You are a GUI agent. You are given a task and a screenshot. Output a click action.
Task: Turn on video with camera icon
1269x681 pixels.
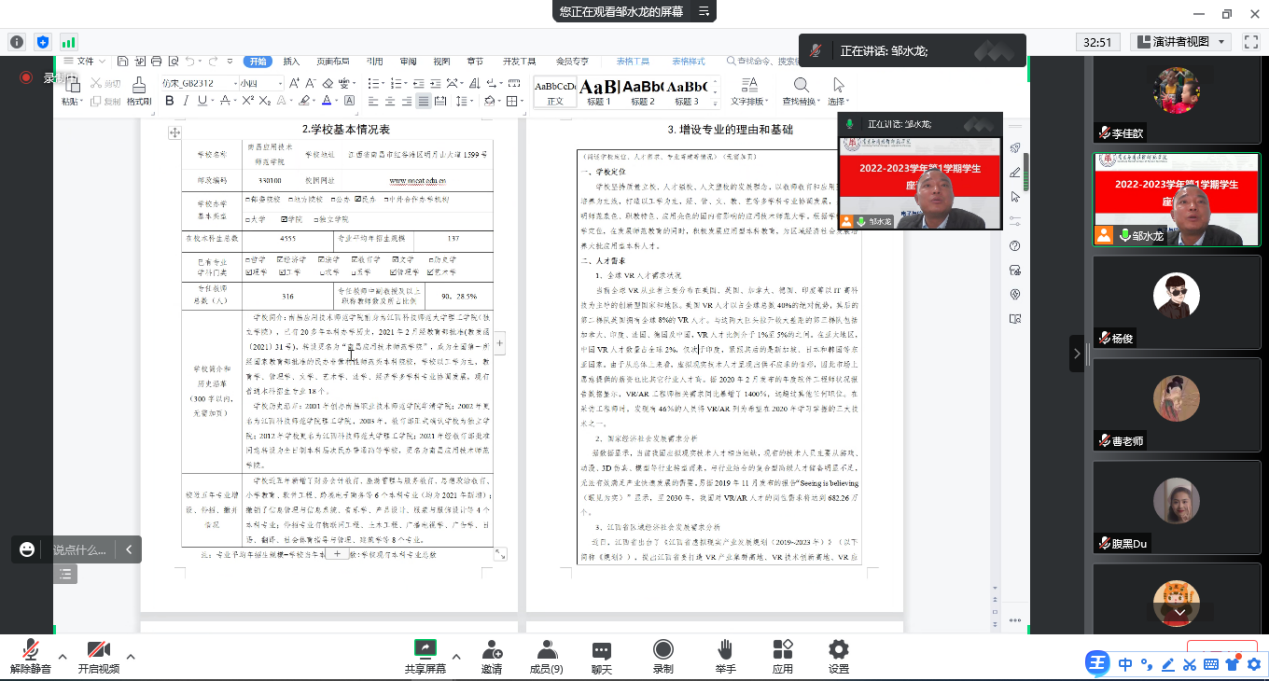click(98, 651)
